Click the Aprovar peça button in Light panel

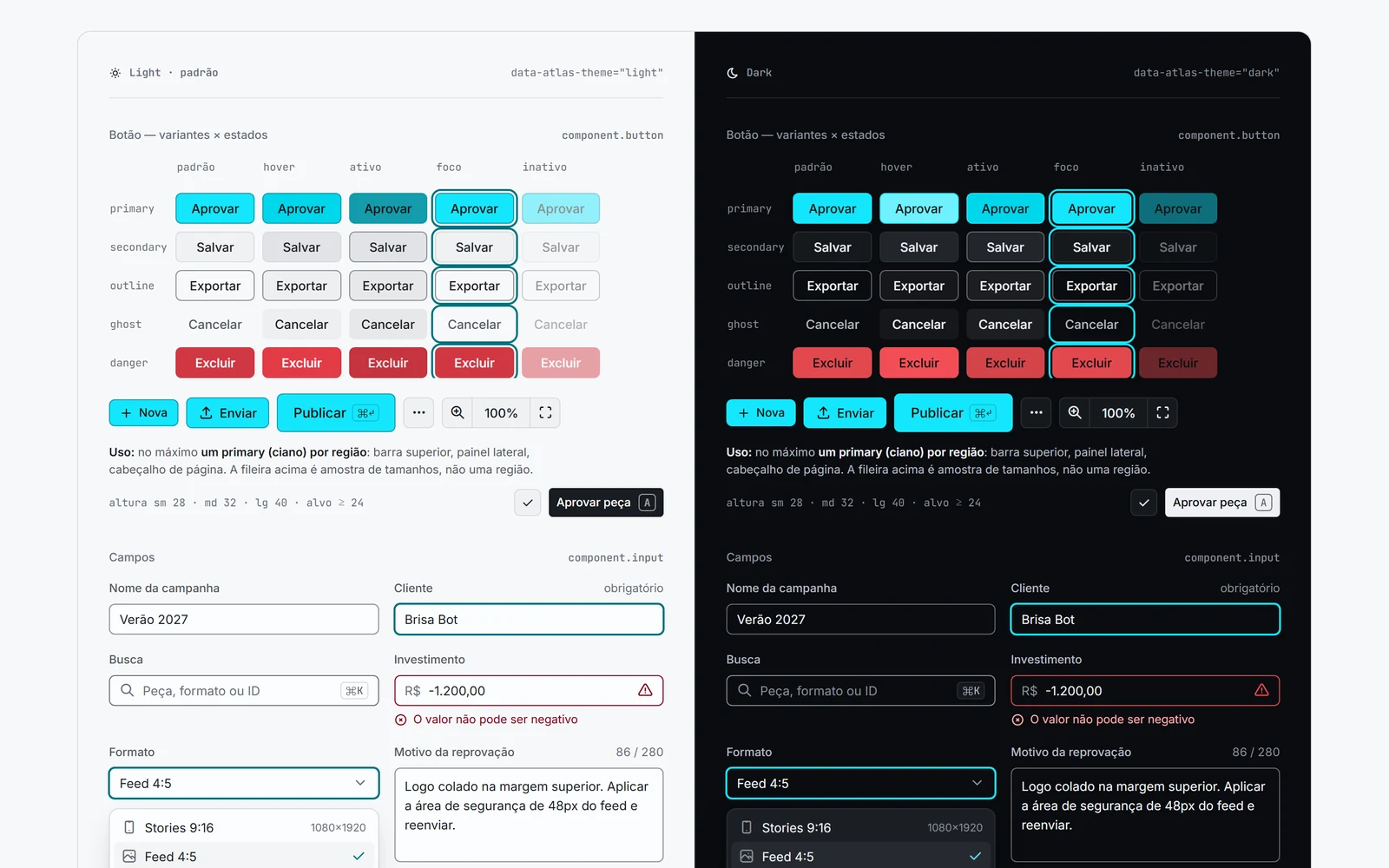tap(606, 503)
